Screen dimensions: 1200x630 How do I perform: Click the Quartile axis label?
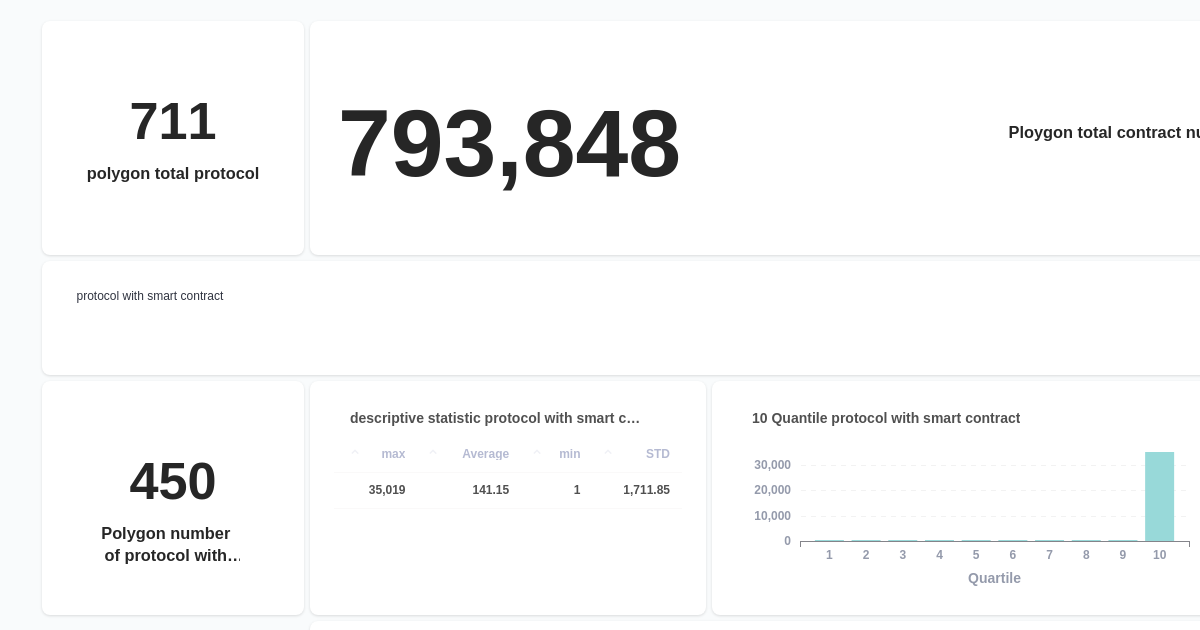coord(994,578)
